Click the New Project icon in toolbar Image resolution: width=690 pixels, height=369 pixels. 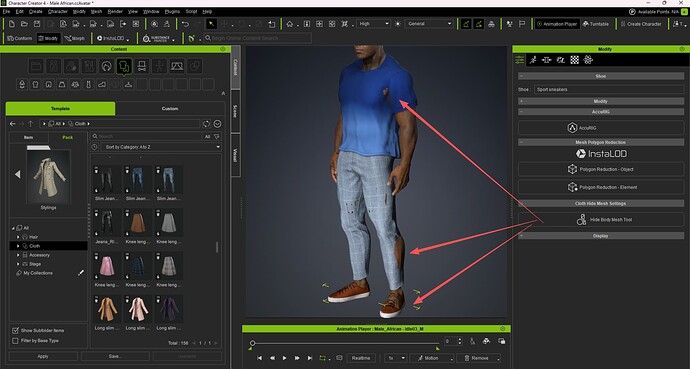(11, 24)
